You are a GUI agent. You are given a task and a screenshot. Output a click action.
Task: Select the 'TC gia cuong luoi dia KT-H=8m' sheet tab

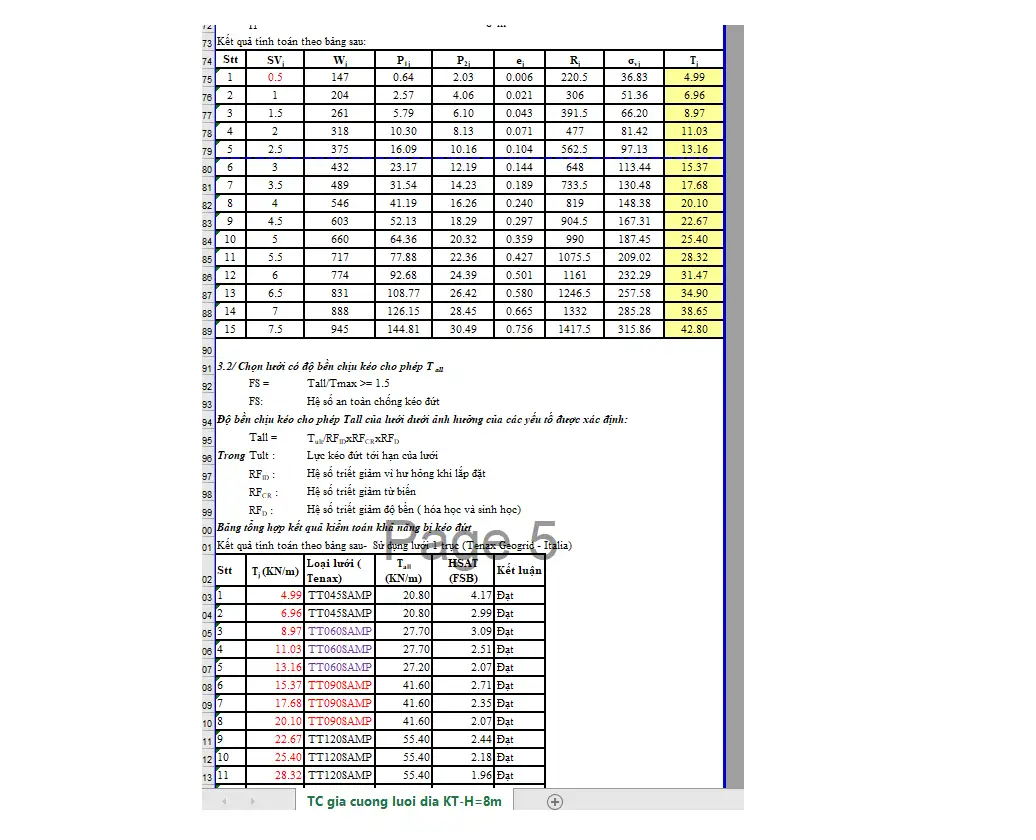(x=404, y=801)
